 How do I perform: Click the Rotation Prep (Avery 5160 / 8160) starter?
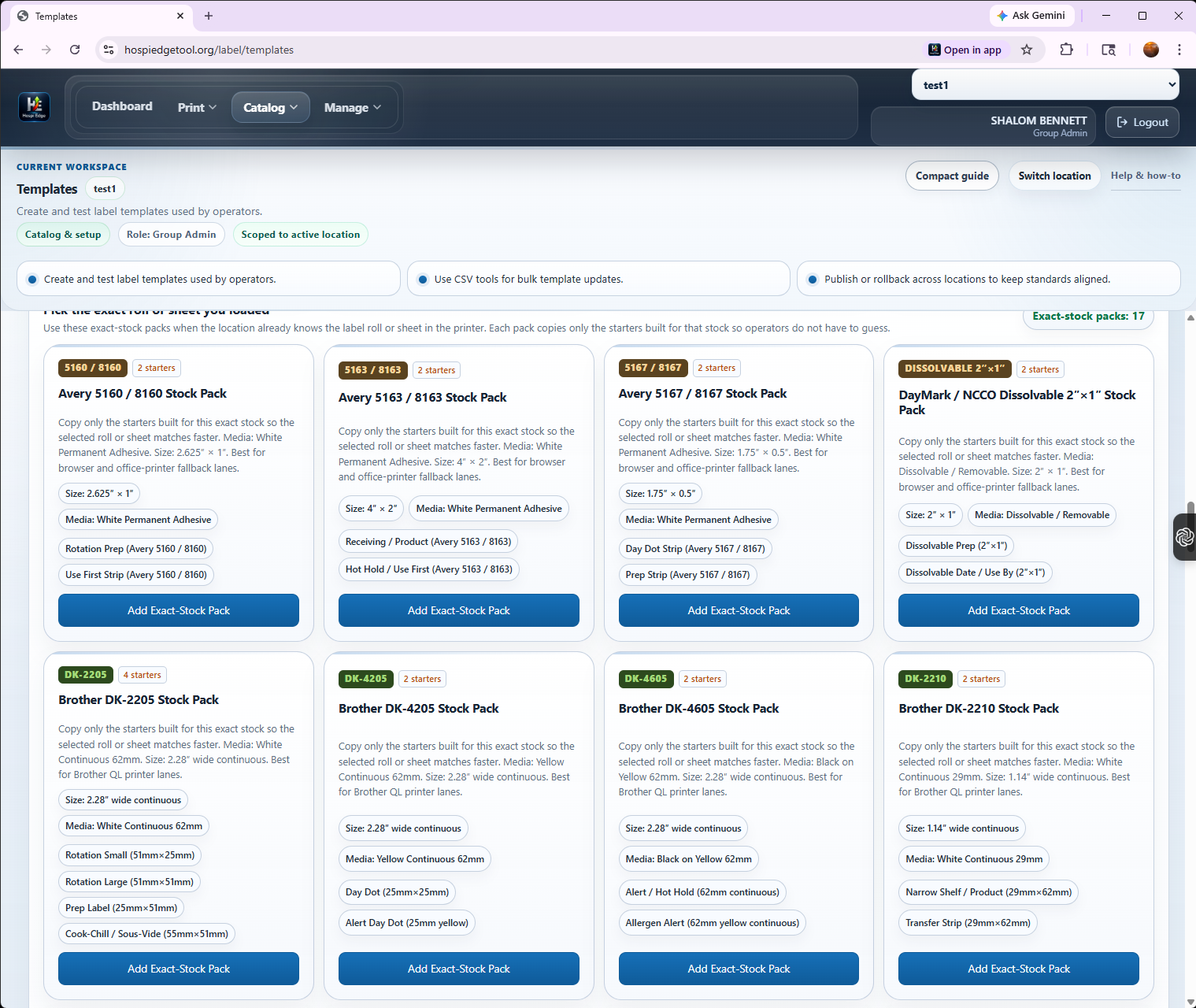tap(136, 549)
